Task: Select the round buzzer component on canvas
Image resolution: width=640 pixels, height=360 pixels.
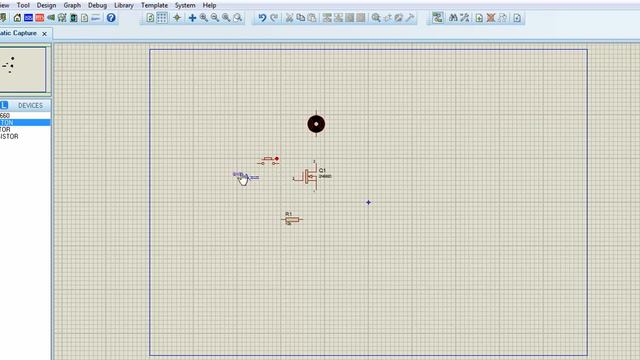Action: pyautogui.click(x=316, y=124)
